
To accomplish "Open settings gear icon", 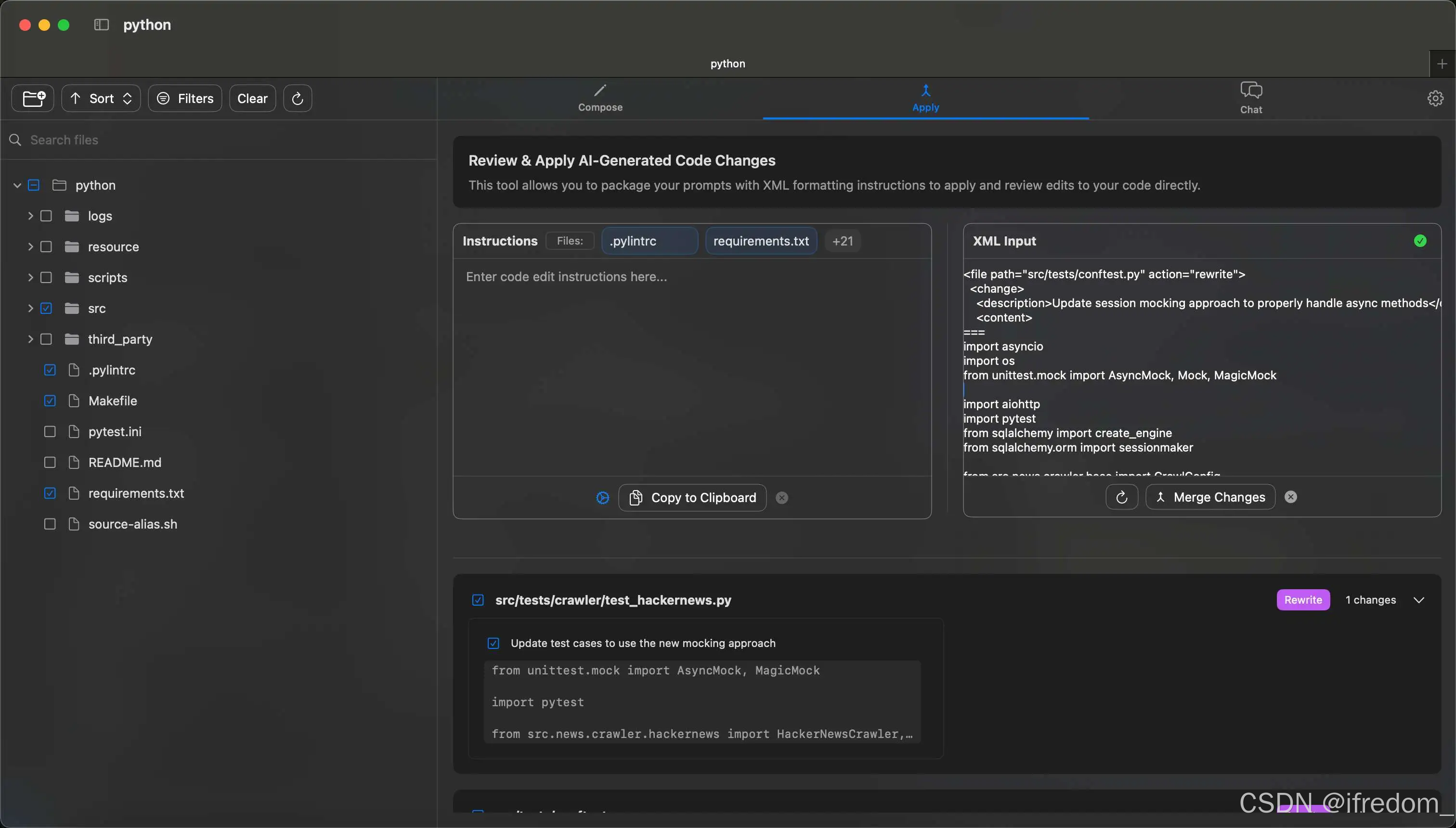I will pos(1435,98).
